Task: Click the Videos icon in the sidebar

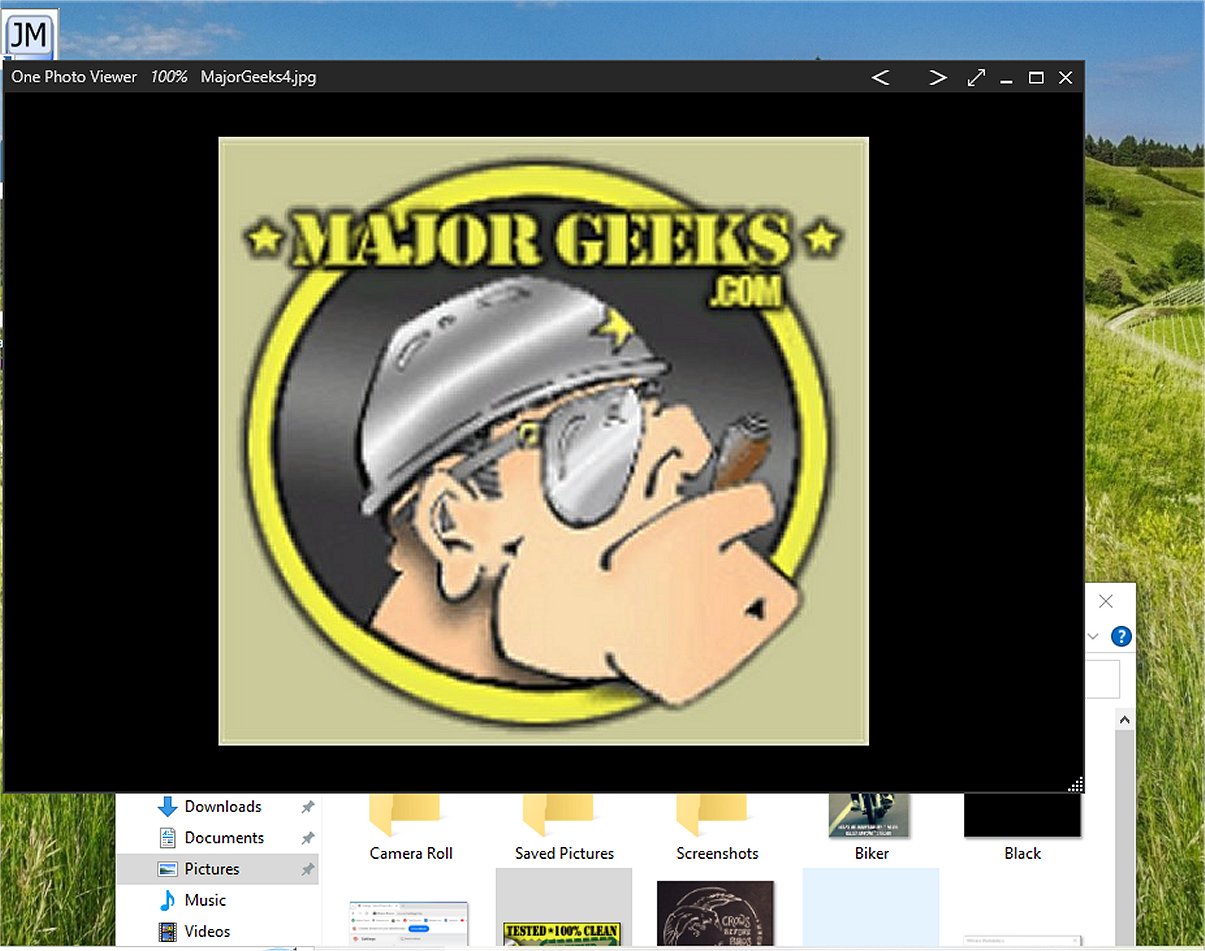Action: (166, 931)
